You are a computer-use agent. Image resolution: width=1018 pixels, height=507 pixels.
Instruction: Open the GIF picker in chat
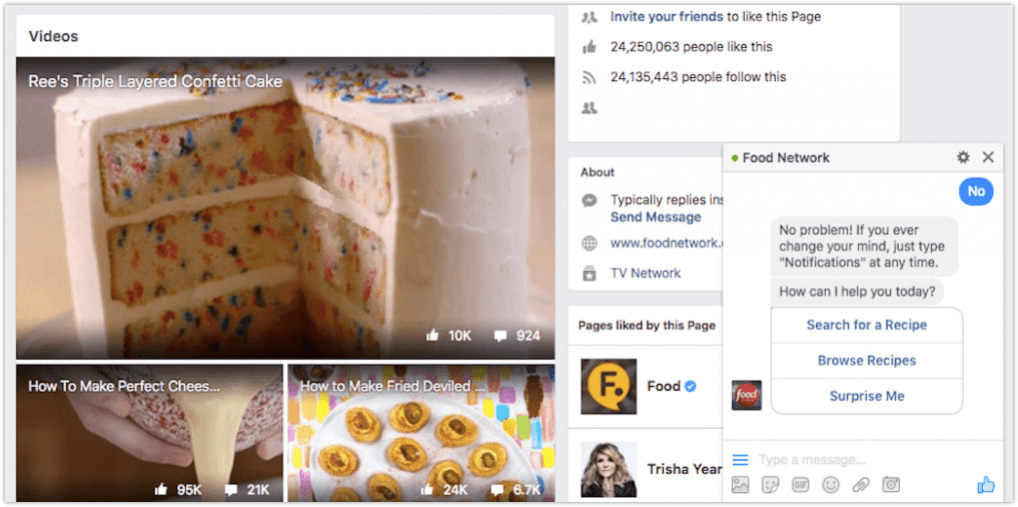tap(801, 484)
